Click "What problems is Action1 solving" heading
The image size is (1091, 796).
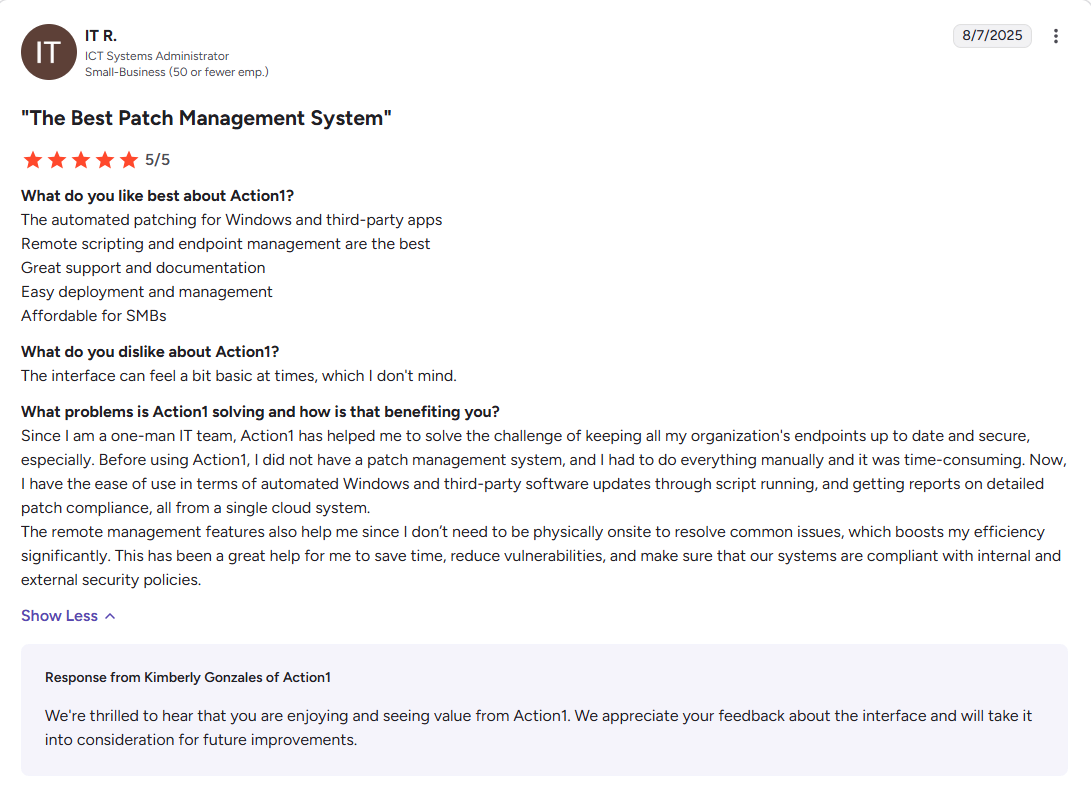click(x=260, y=412)
